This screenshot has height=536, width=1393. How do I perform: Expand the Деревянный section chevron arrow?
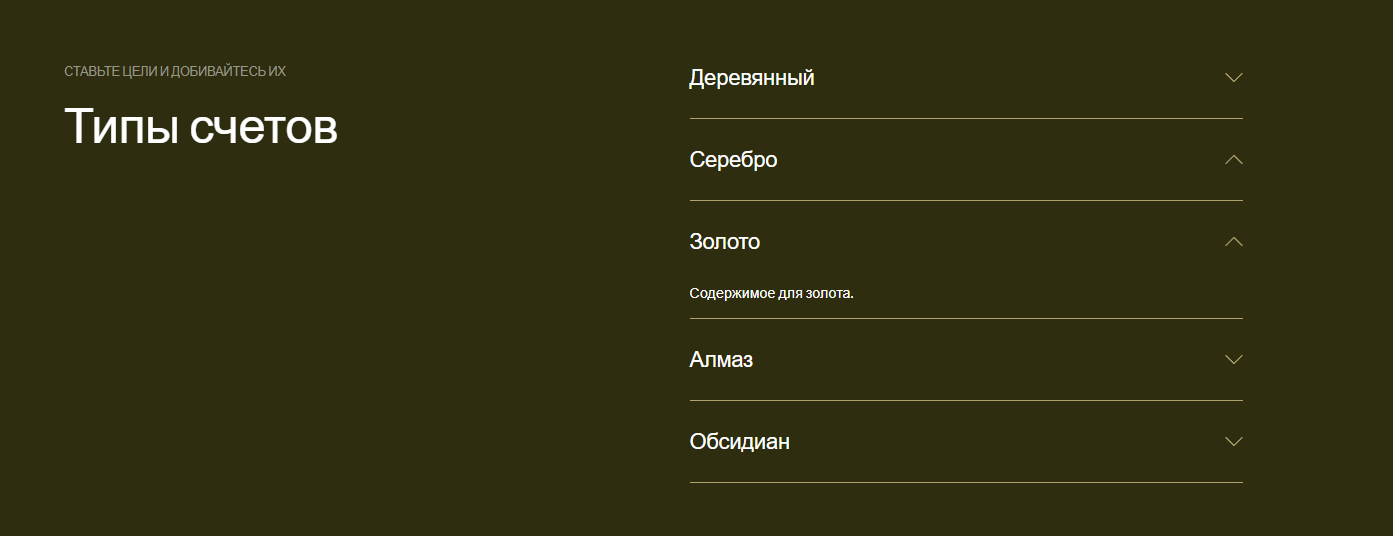[1233, 77]
